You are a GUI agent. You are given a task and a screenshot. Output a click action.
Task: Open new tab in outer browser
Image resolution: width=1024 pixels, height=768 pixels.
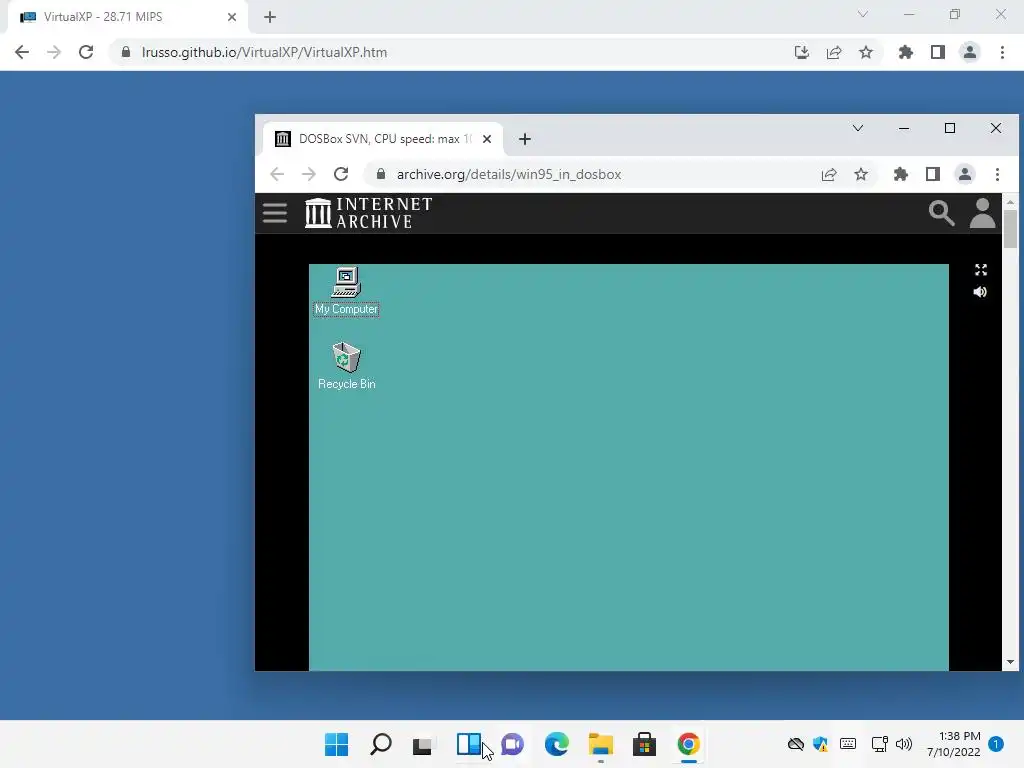(270, 17)
